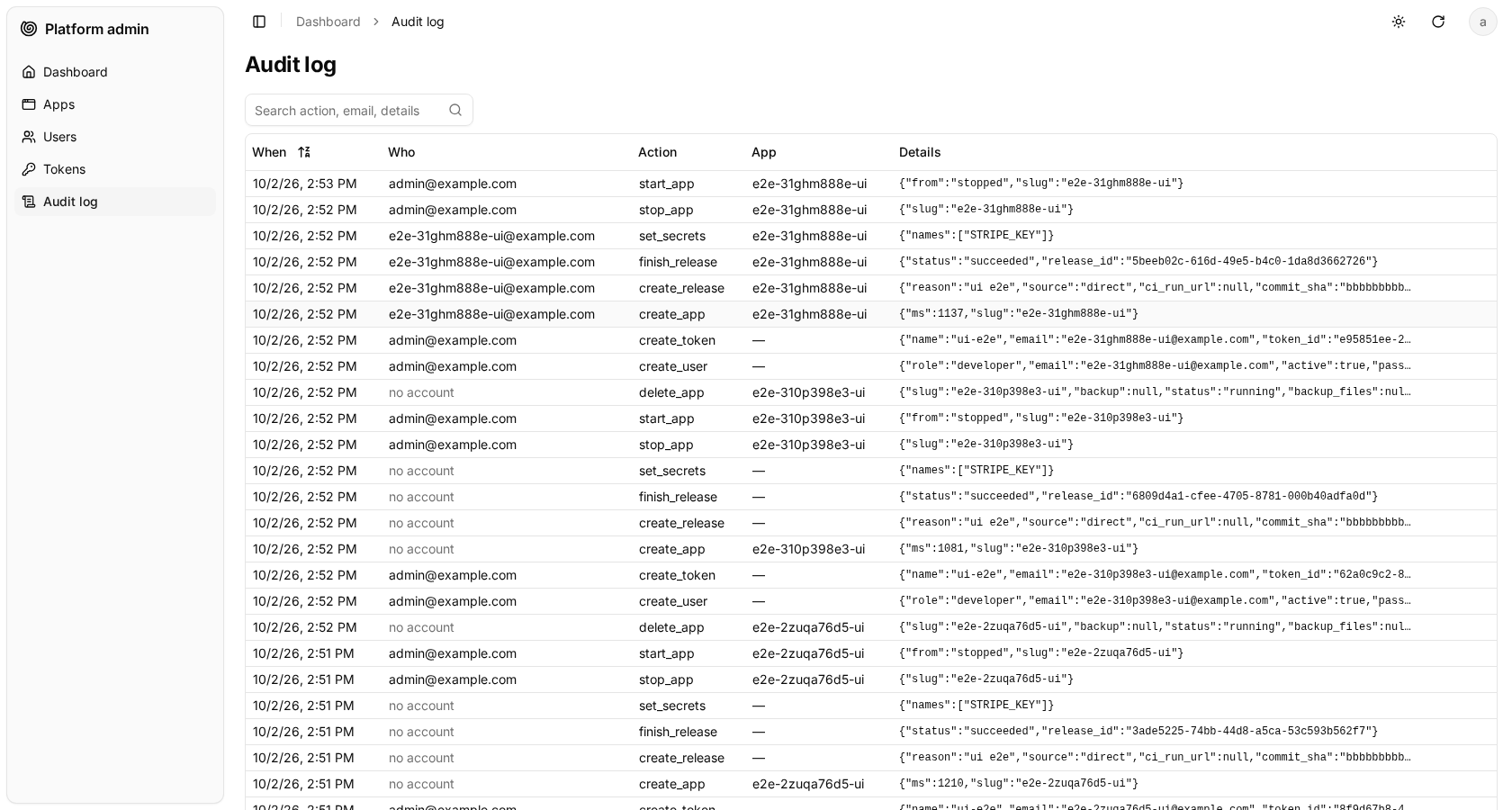Select Audit log in sidebar
This screenshot has height=810, width=1512.
[115, 202]
